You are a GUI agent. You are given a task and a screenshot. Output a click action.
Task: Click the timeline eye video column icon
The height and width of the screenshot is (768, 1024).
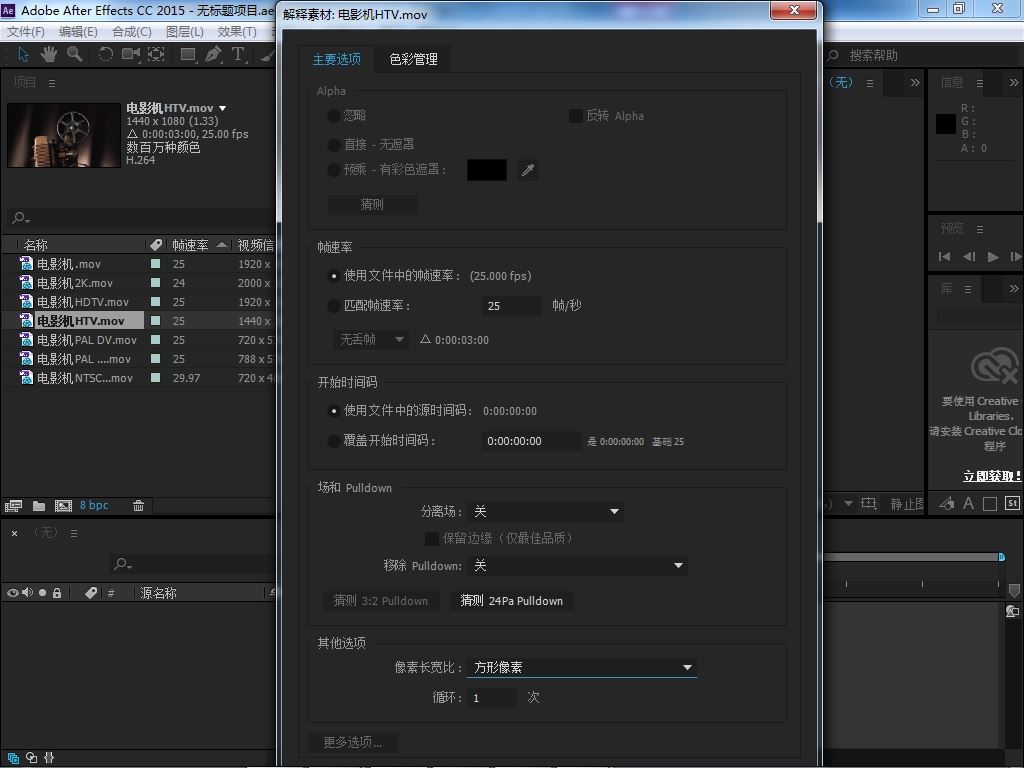coord(12,593)
